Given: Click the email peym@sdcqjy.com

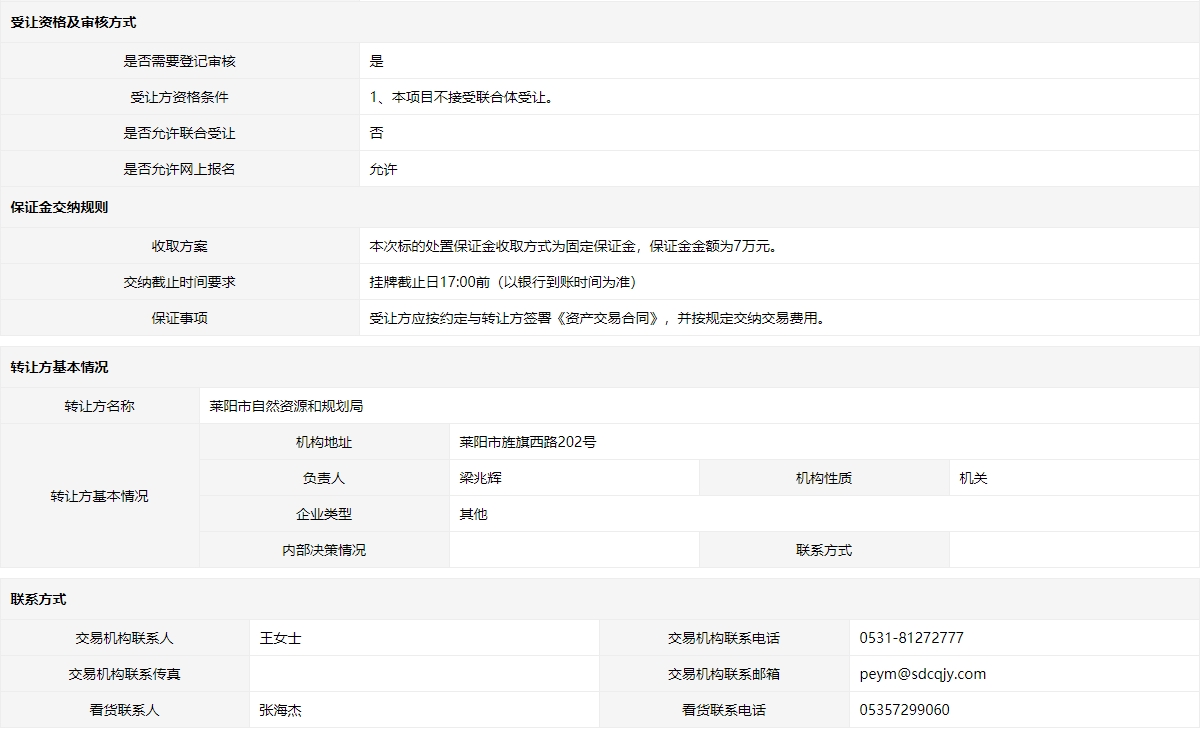Looking at the screenshot, I should pos(922,674).
